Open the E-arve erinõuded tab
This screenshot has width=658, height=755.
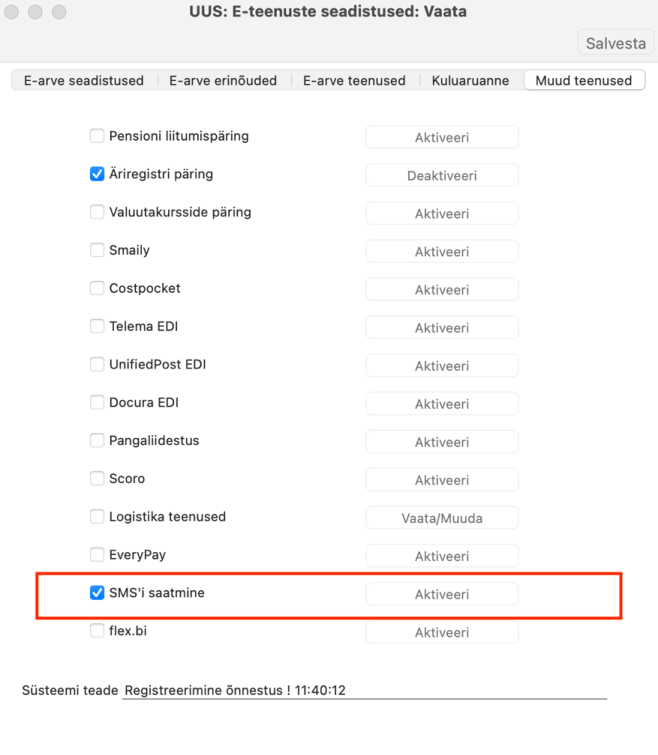223,80
